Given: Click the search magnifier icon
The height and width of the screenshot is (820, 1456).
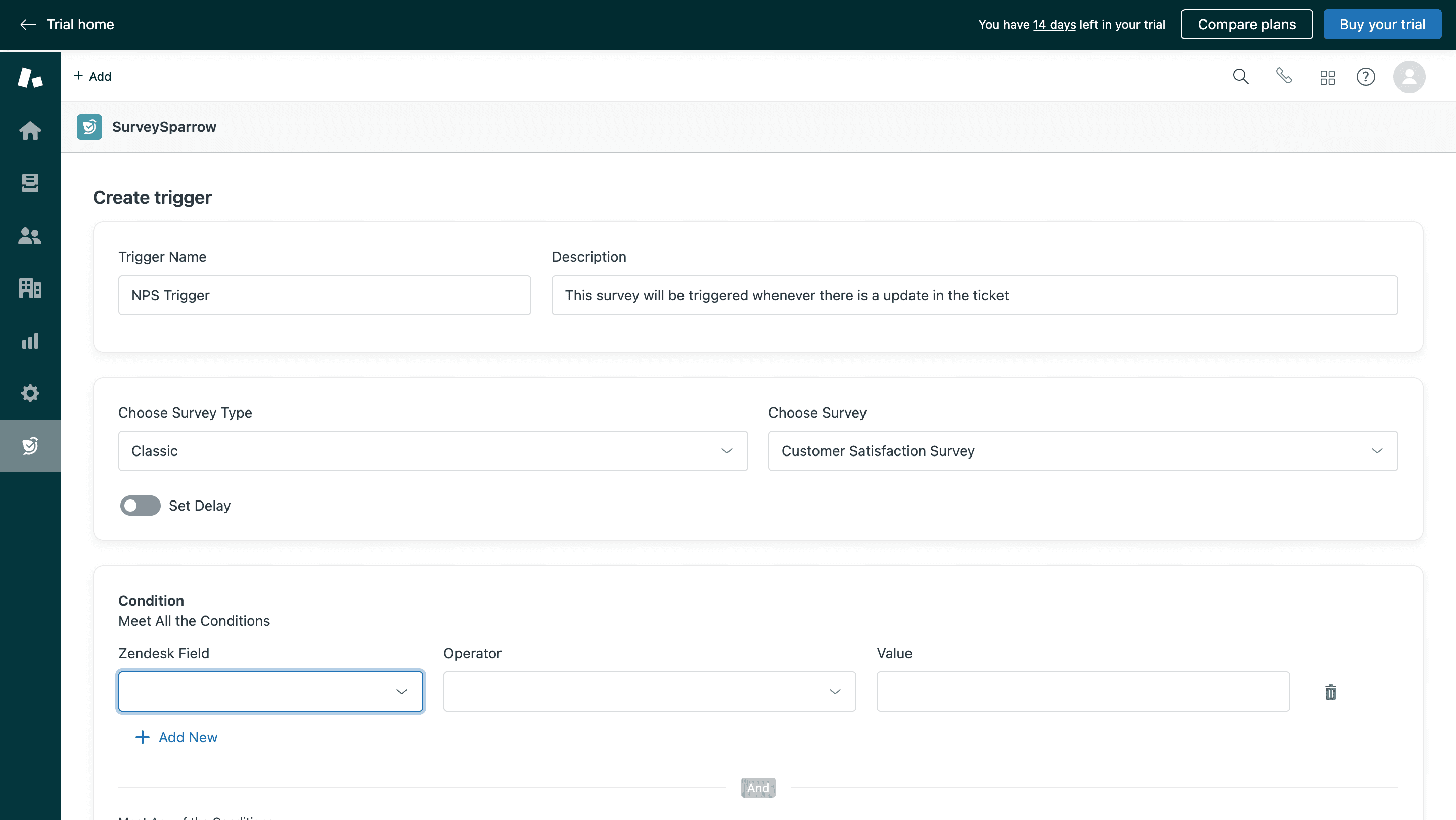Looking at the screenshot, I should point(1240,76).
